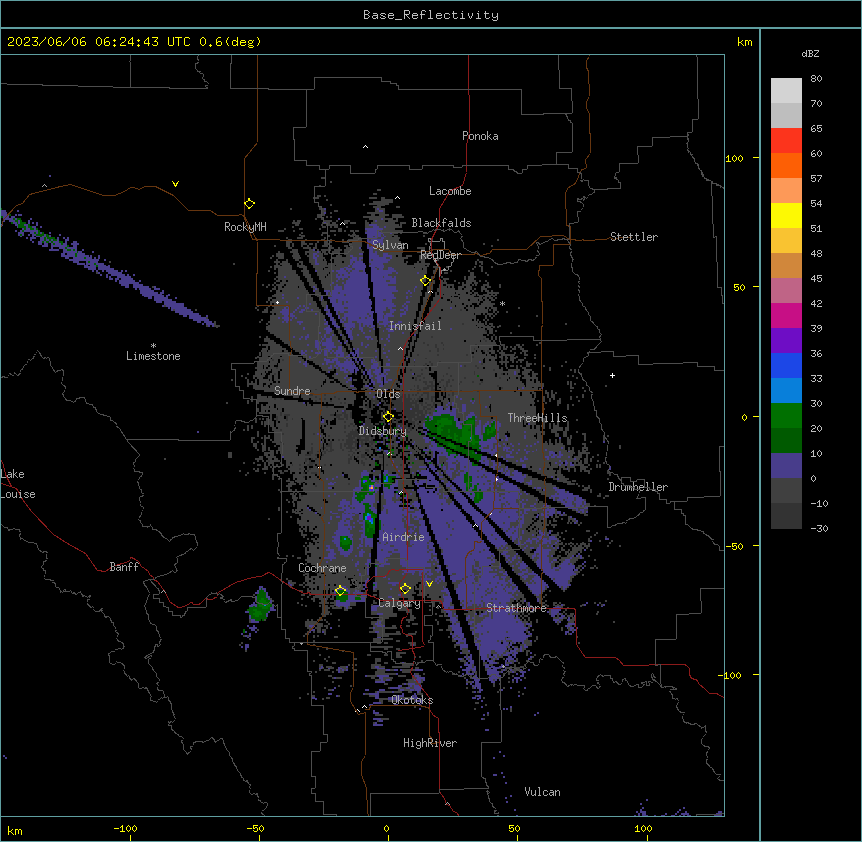Screen dimensions: 862x842
Task: Select the Limestone label
Action: click(x=153, y=356)
